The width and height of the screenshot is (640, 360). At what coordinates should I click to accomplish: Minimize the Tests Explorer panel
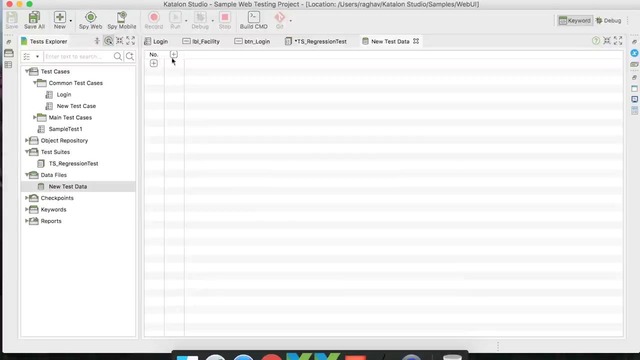coord(120,41)
